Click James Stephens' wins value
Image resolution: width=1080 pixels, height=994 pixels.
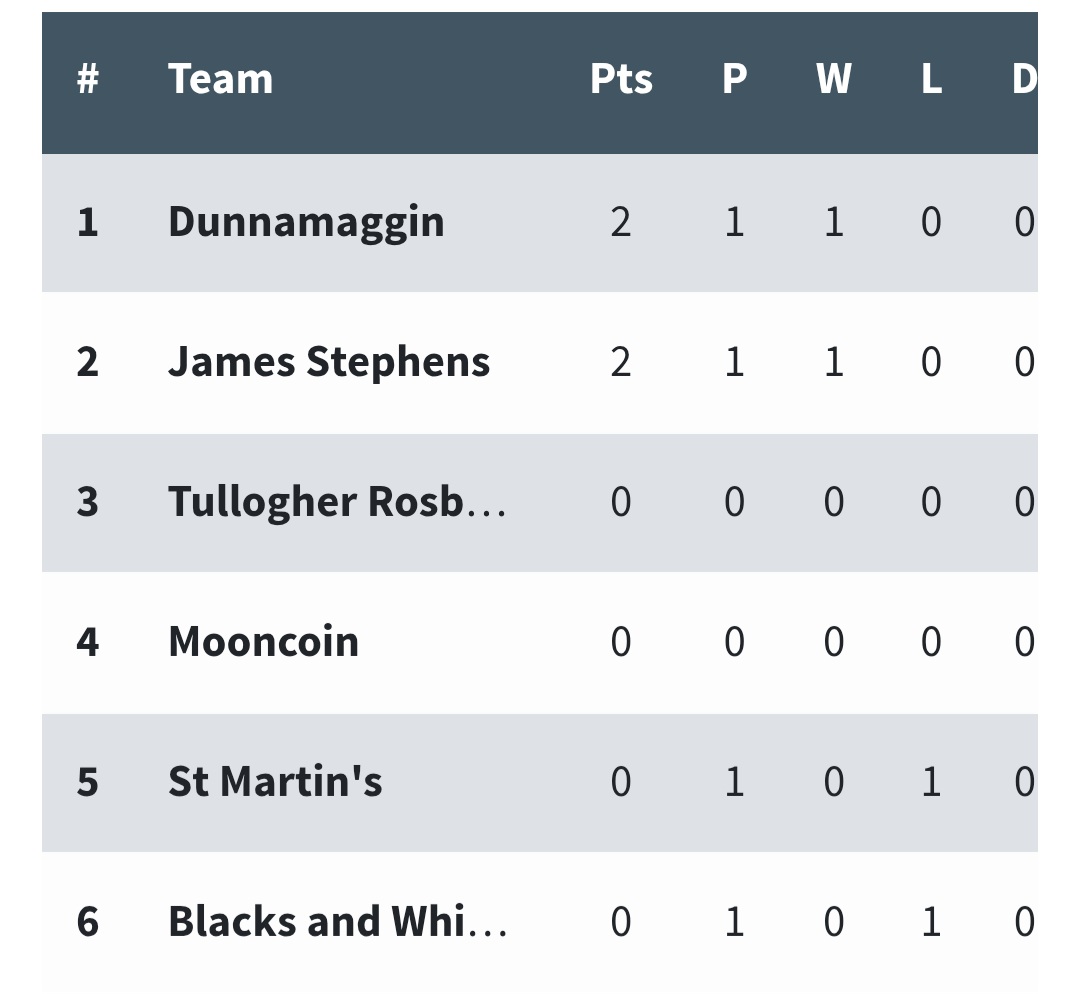click(x=833, y=362)
